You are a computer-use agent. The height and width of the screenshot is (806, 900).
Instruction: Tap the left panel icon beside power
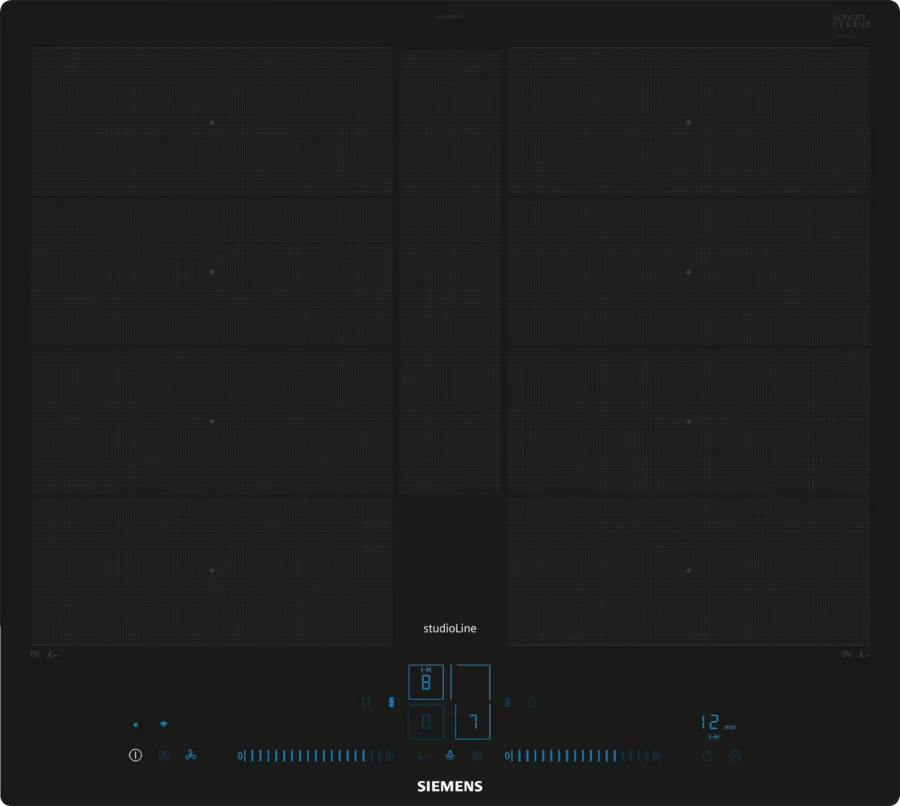164,756
